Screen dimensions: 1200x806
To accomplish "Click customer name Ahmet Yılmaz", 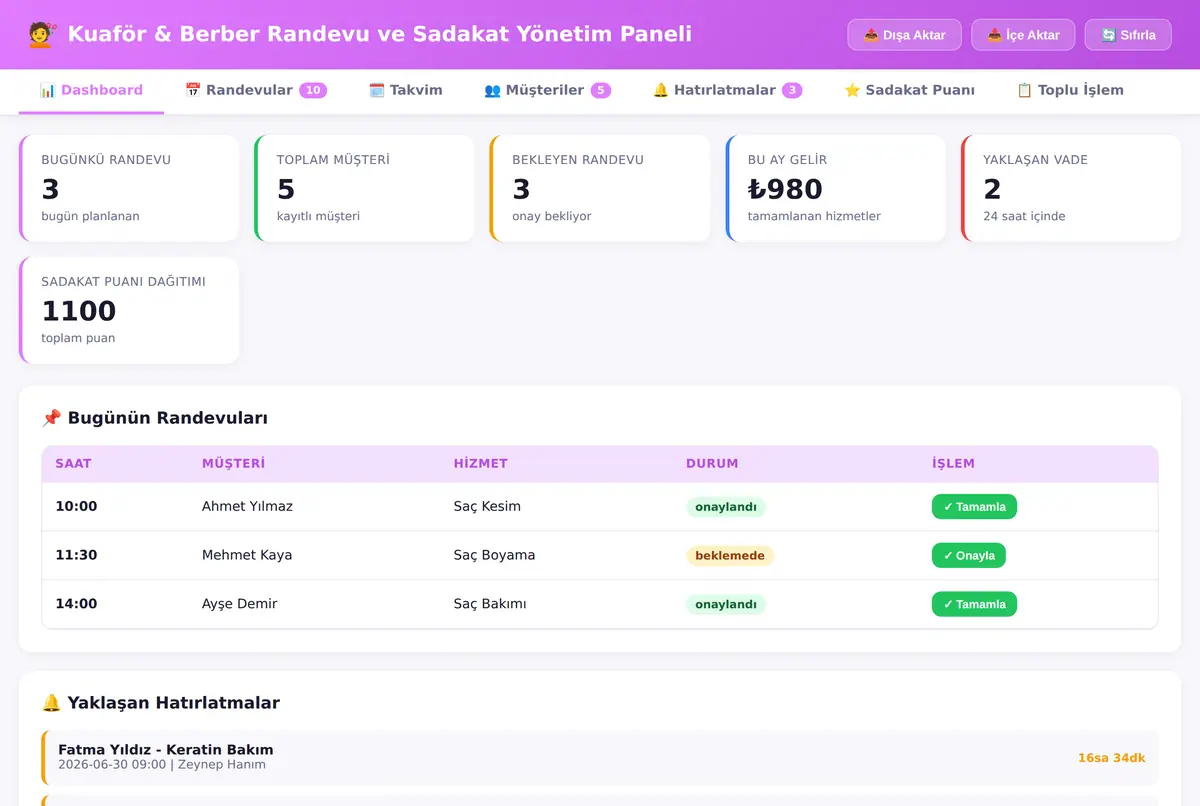I will 247,507.
